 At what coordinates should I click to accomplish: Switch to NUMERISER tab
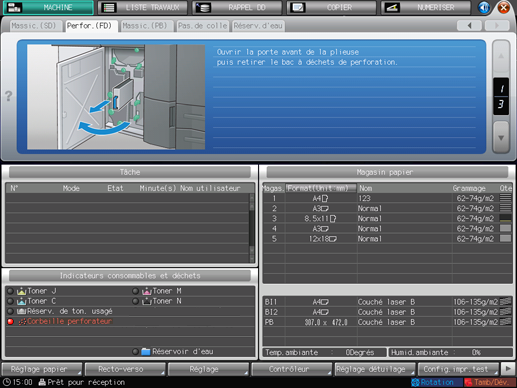point(426,7)
